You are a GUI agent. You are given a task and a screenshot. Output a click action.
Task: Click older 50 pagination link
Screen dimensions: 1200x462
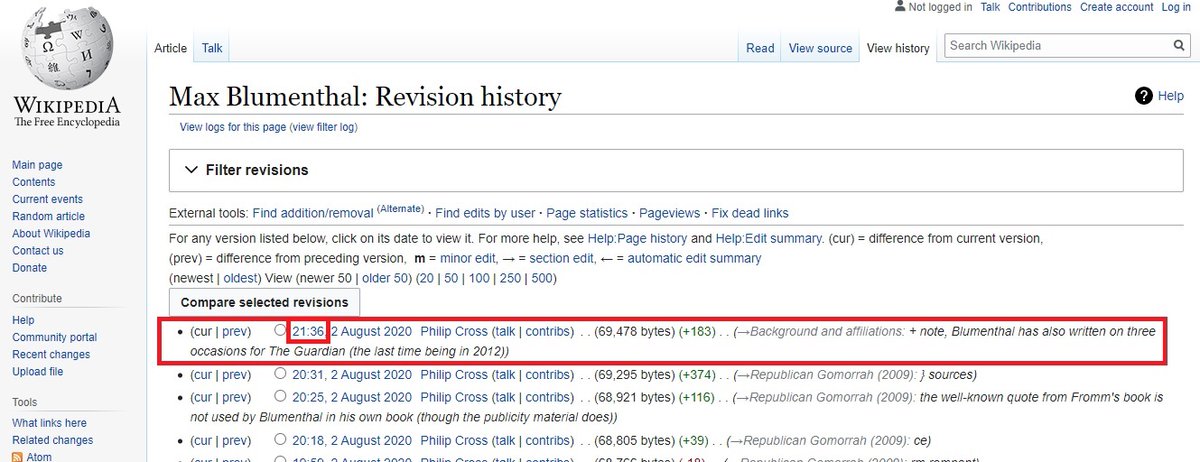384,277
